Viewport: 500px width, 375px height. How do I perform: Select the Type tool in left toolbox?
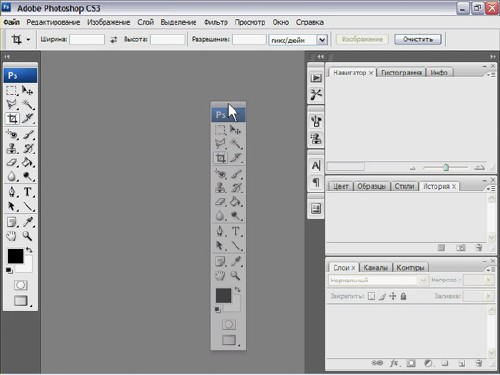click(28, 192)
